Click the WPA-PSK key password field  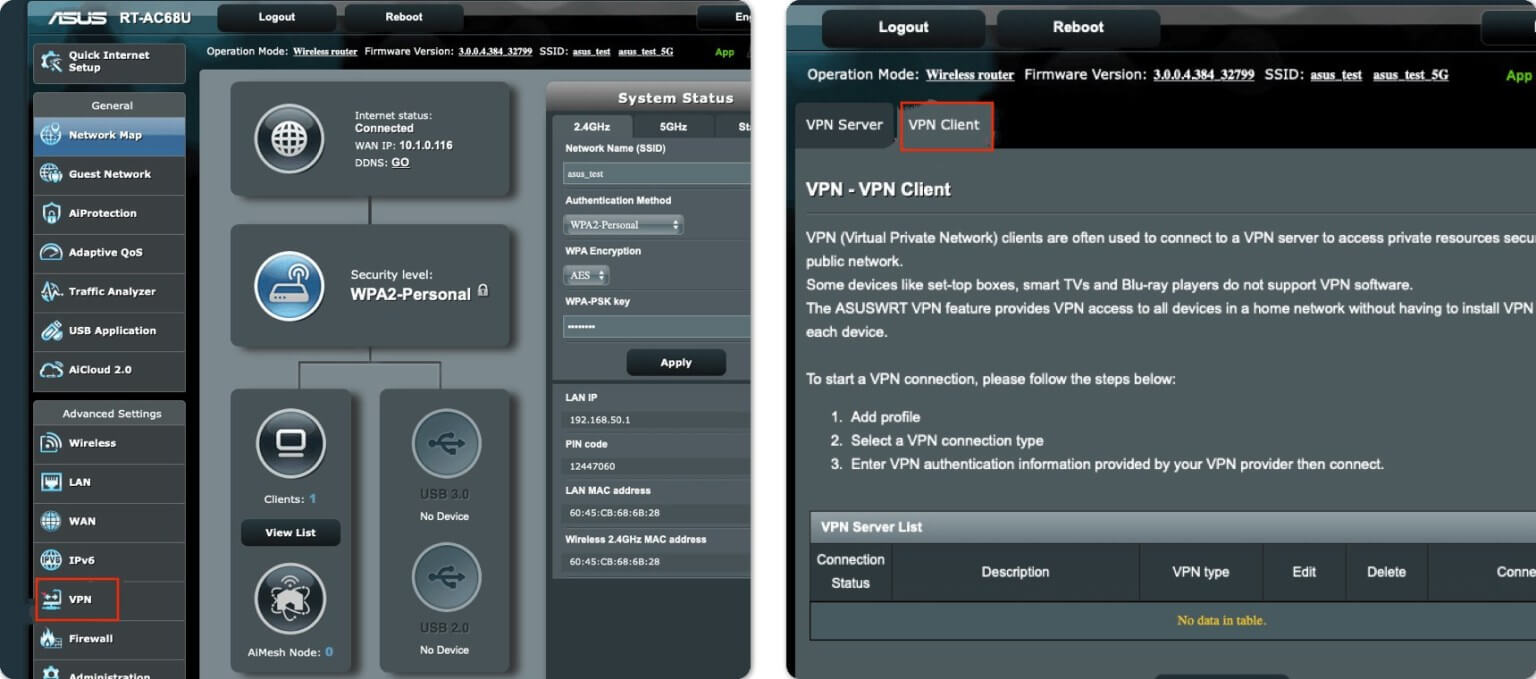point(657,327)
